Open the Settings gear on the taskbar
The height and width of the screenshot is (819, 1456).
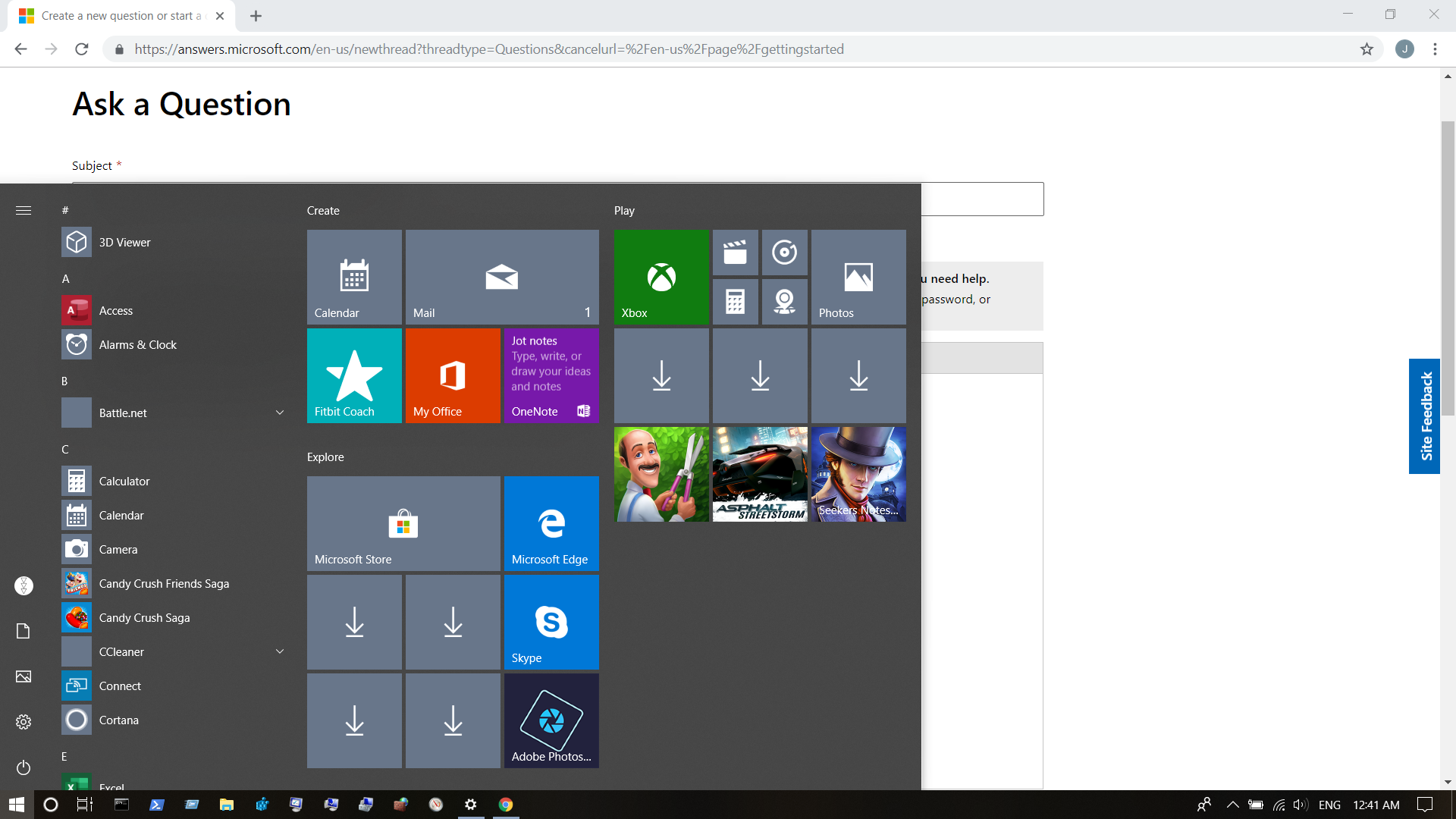coord(471,805)
